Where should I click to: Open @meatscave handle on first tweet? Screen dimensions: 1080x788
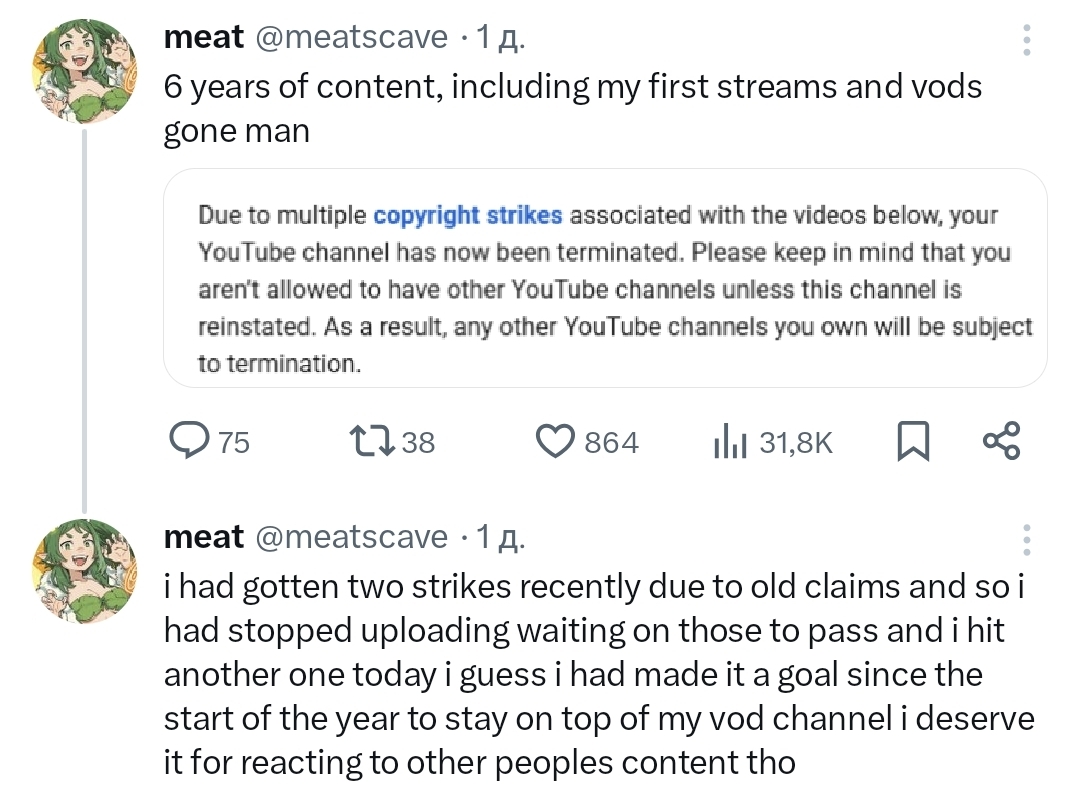point(352,37)
